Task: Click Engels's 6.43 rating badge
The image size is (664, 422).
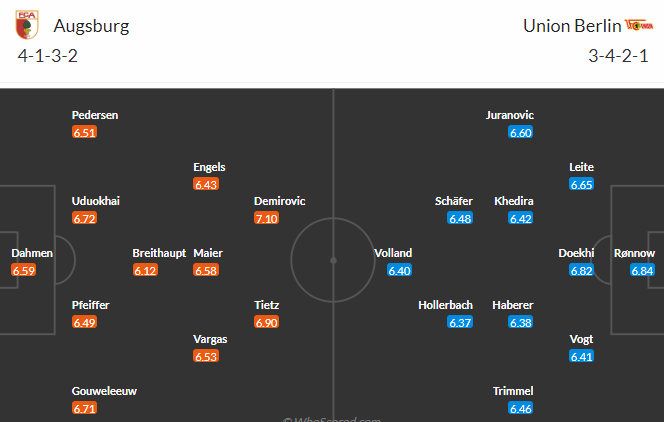Action: pyautogui.click(x=206, y=185)
